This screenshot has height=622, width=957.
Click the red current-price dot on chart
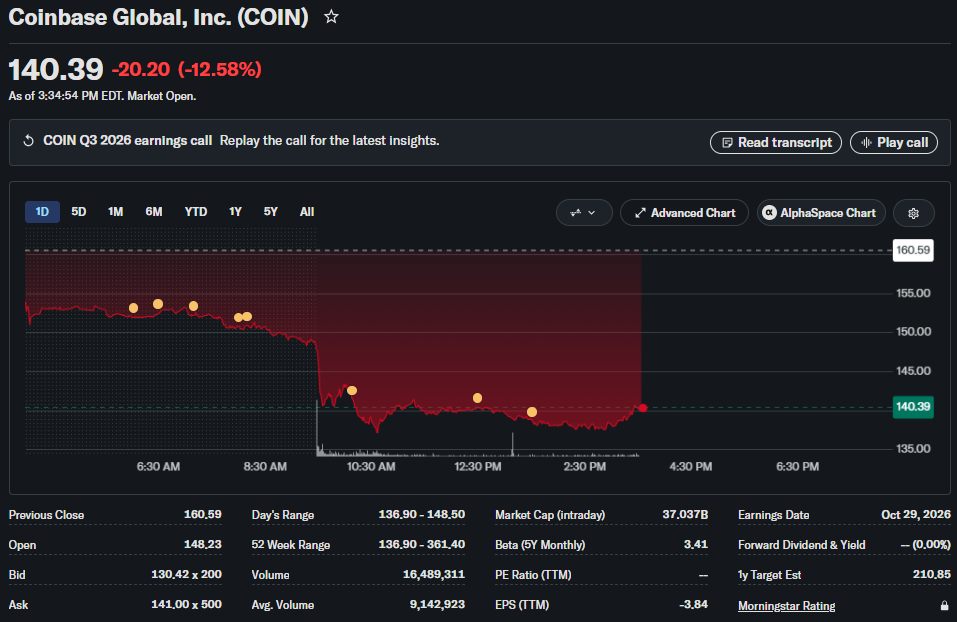(643, 408)
